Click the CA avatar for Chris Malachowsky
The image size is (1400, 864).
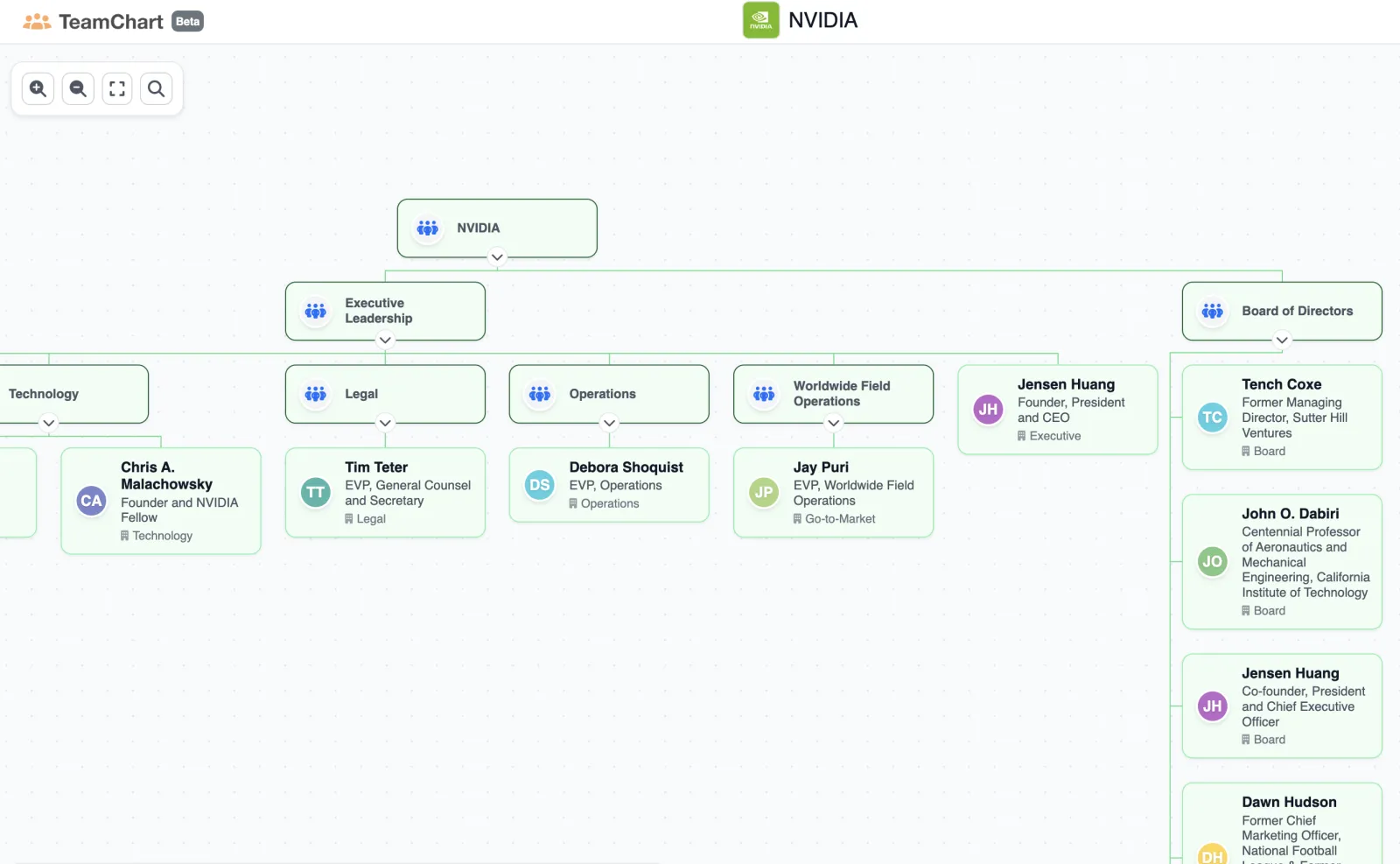(92, 502)
